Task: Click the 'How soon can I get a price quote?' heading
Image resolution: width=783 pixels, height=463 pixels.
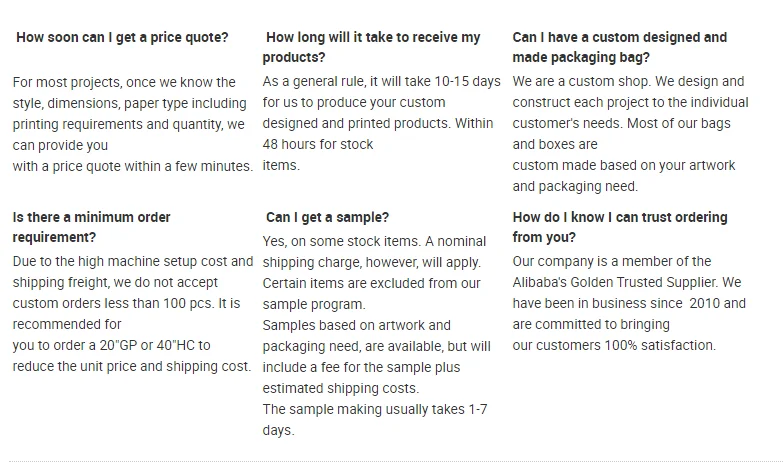Action: point(122,37)
